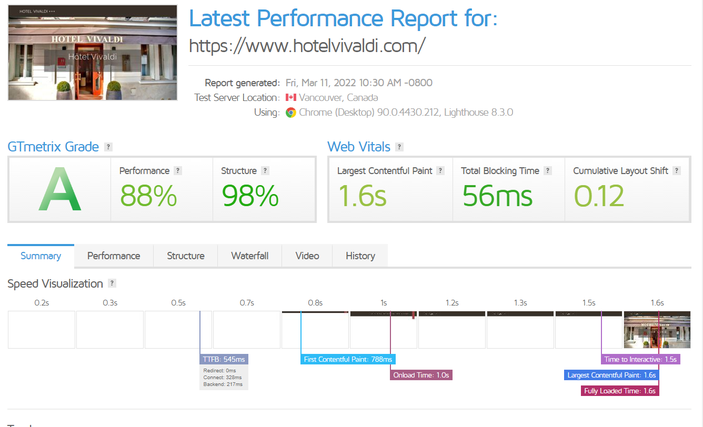
Task: Switch to the Video tab
Action: click(x=307, y=256)
